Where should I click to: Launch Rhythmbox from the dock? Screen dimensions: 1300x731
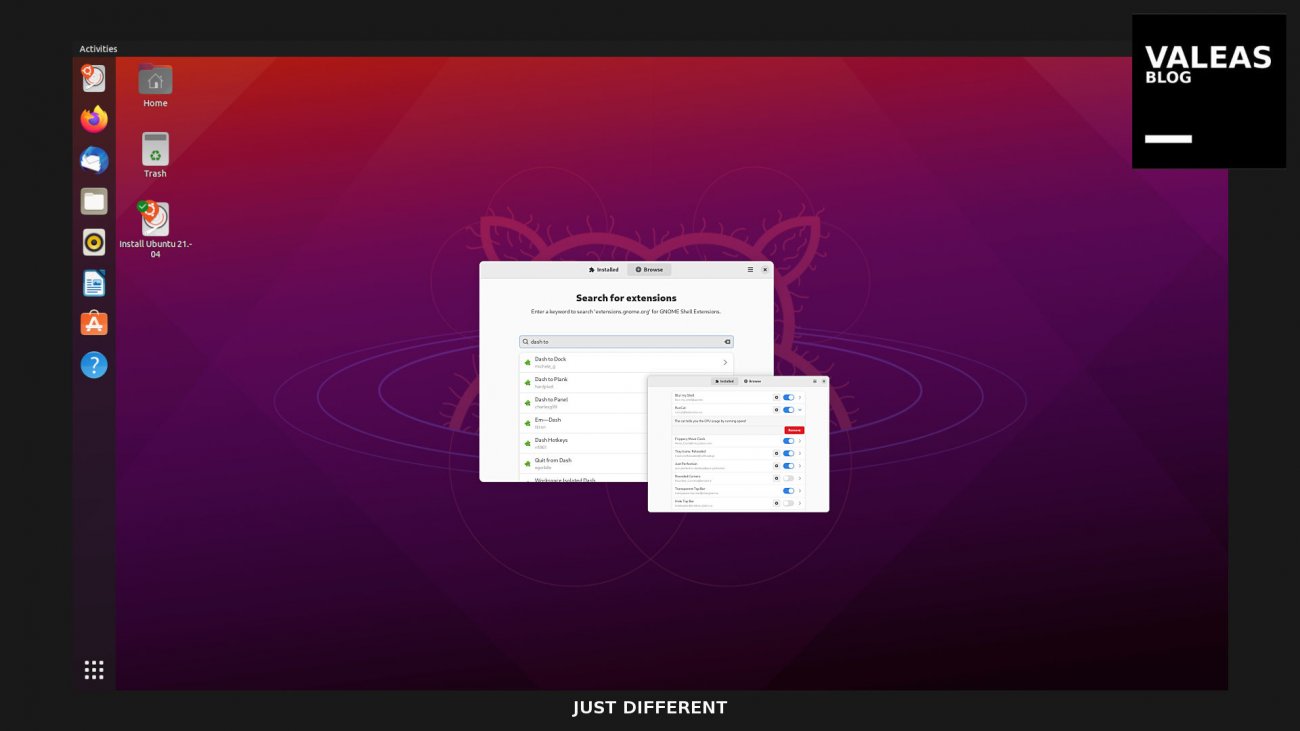pos(94,242)
